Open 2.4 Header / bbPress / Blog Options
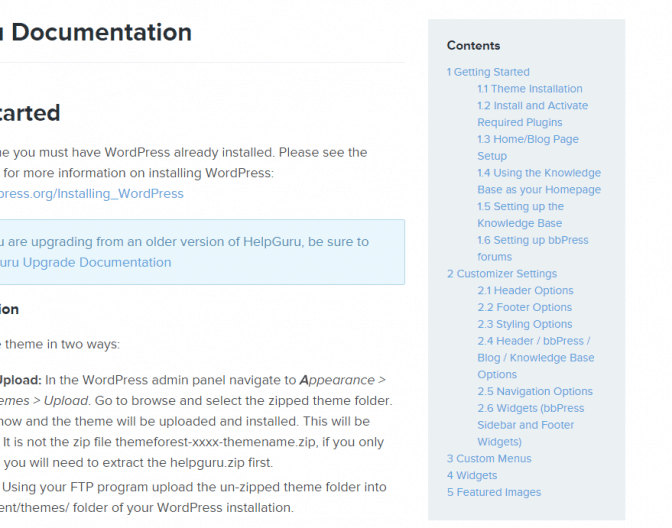672x528 pixels. pos(536,358)
